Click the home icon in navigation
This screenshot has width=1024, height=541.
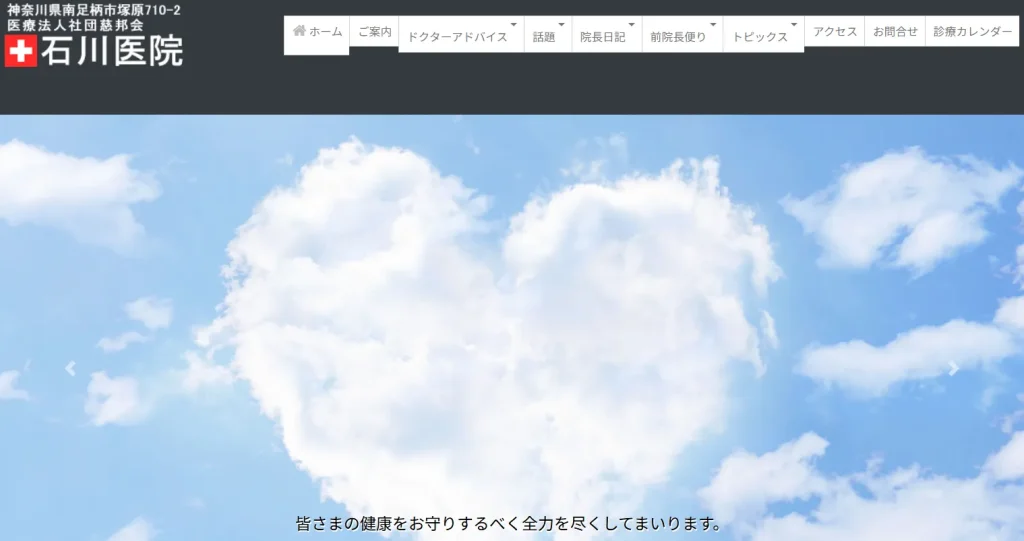point(298,31)
